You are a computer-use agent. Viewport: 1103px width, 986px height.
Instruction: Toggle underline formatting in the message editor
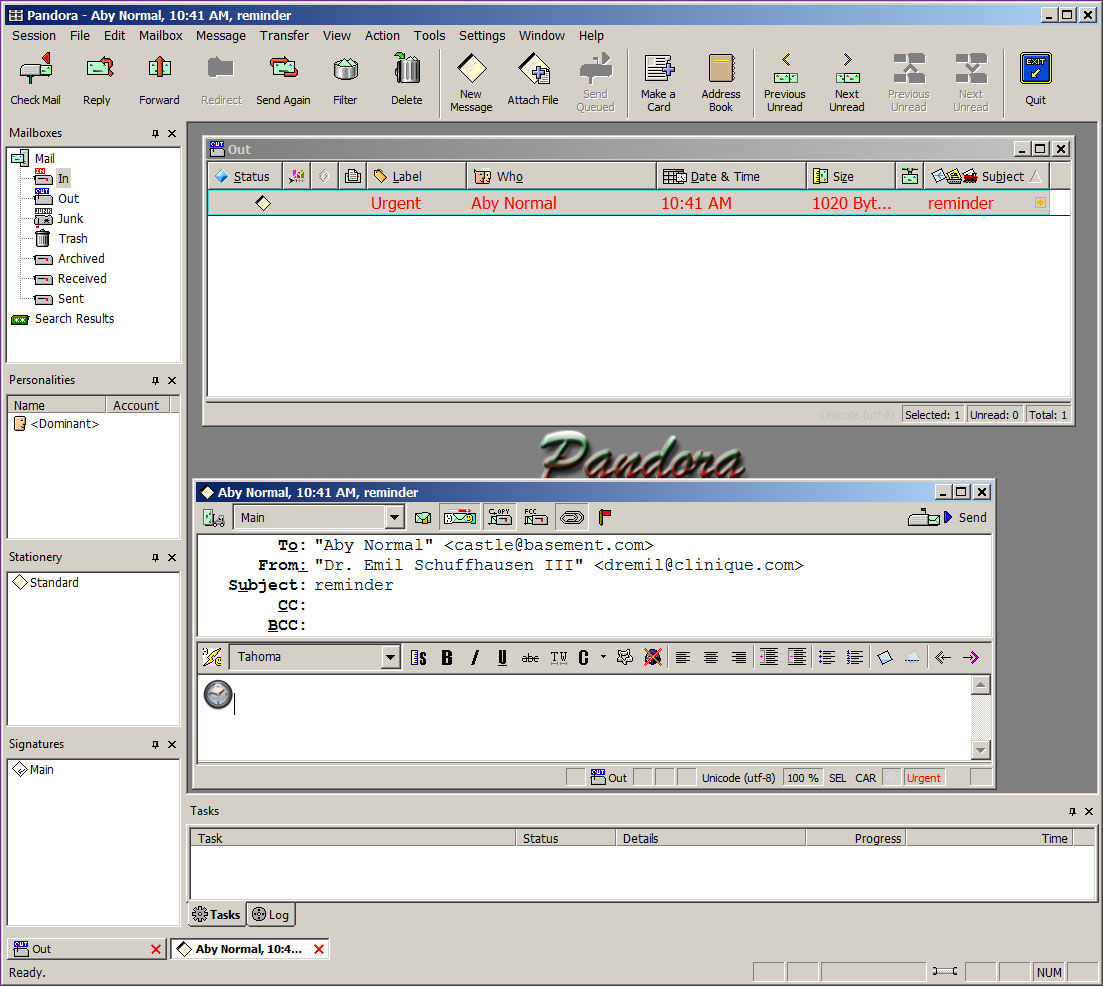coord(502,657)
